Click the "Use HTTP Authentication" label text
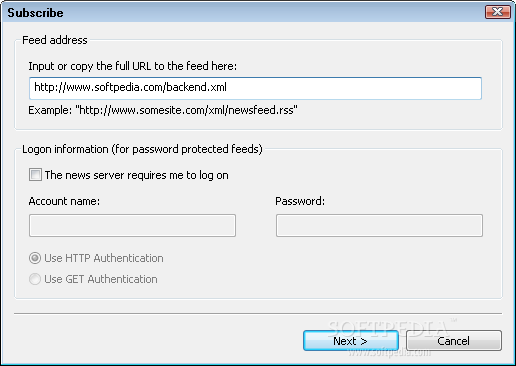This screenshot has width=516, height=366. click(104, 258)
